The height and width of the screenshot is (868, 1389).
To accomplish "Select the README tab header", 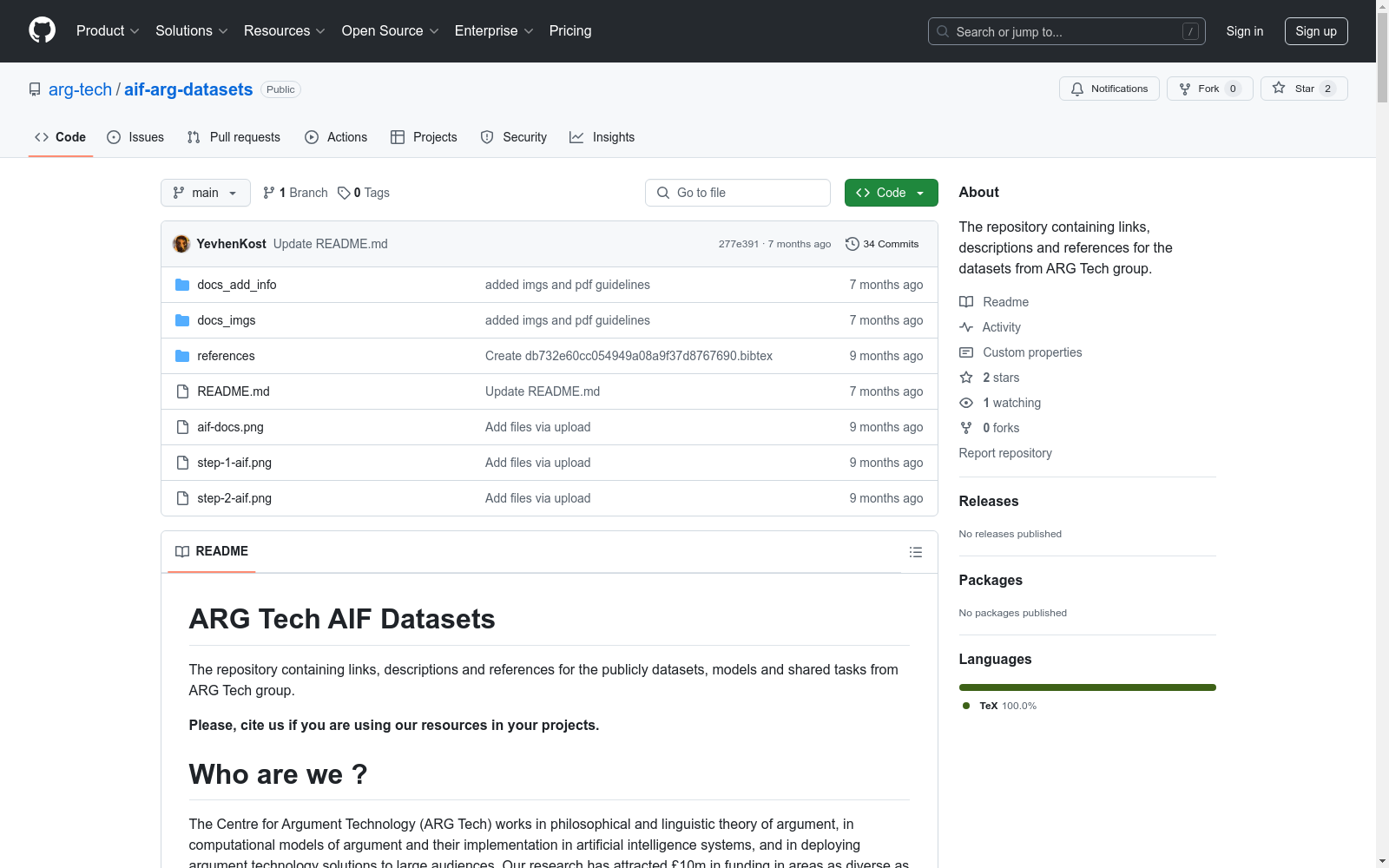I will coord(212,551).
